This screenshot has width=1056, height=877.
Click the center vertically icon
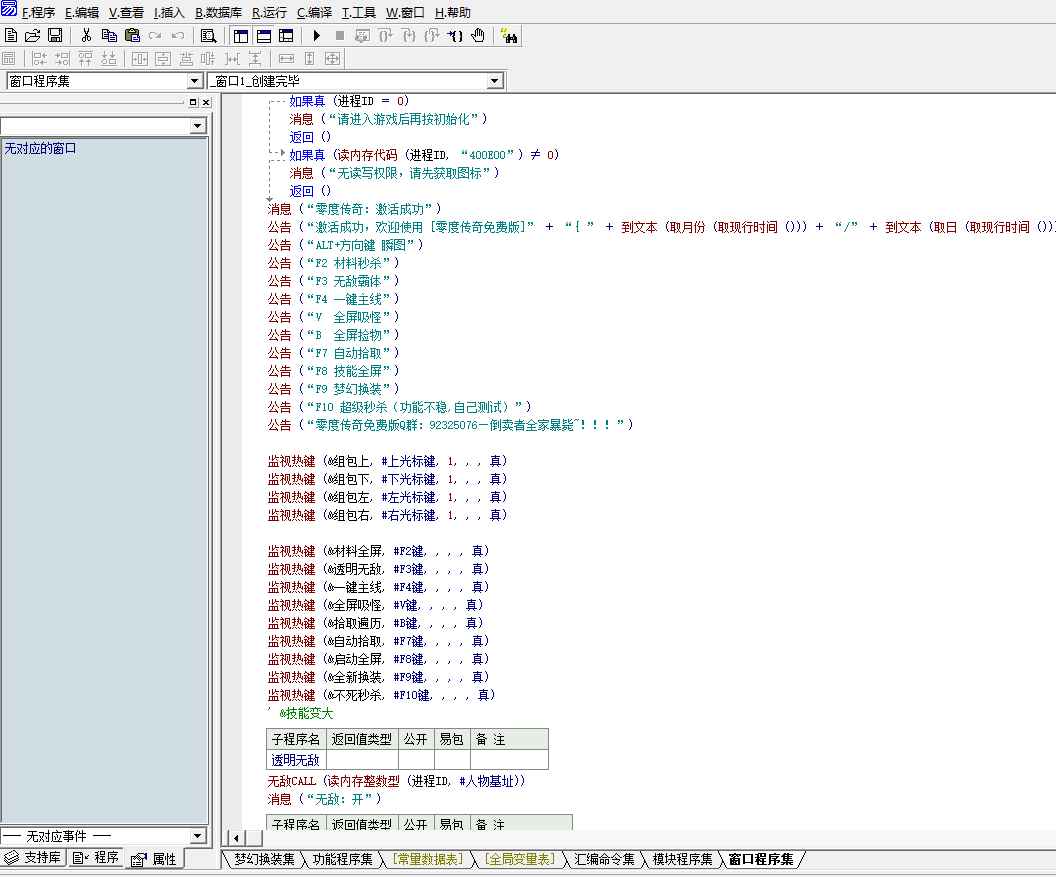pos(163,59)
